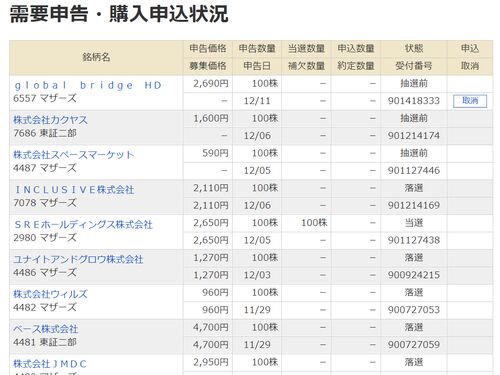Open the 株式会社カクヤス link
500x375 pixels.
point(50,120)
